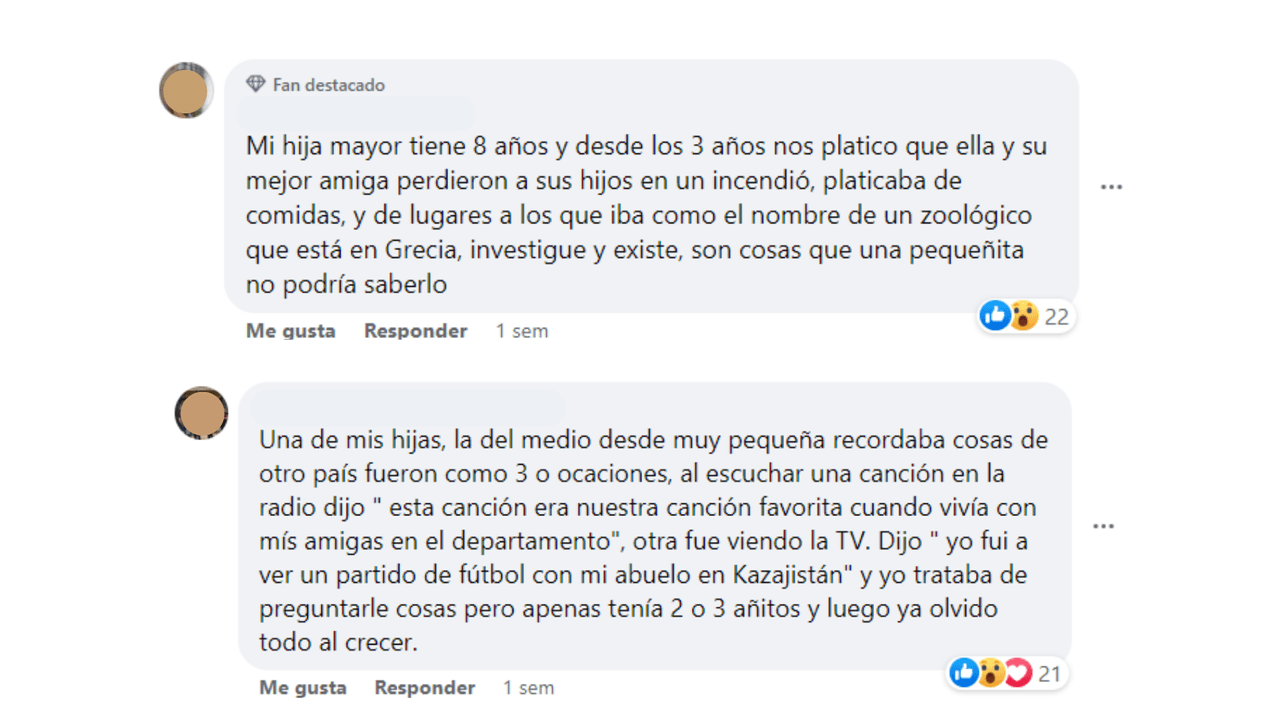
Task: Click the wow emoji on second comment
Action: (x=990, y=673)
